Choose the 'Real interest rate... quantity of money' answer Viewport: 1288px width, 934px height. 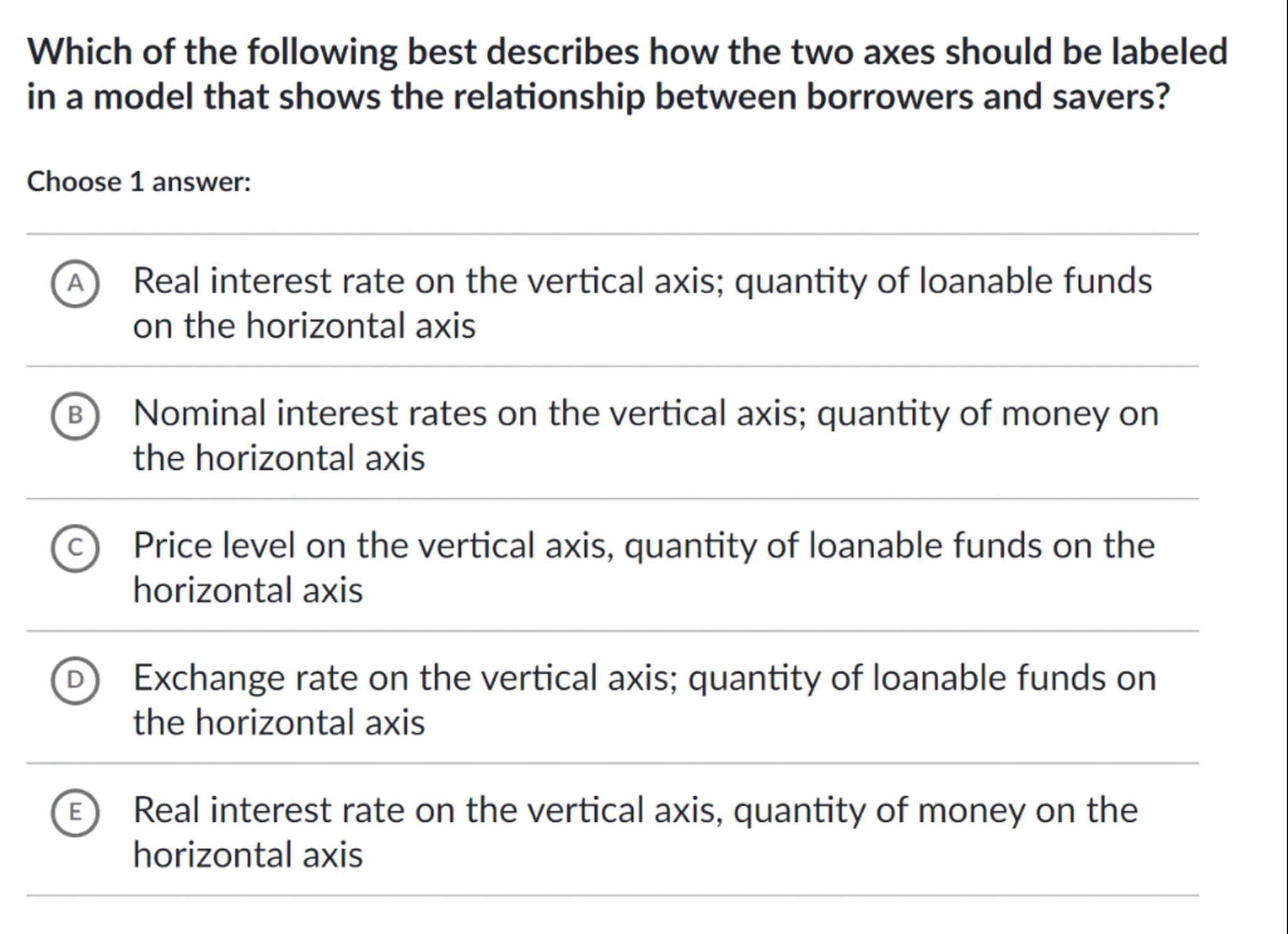(x=635, y=811)
